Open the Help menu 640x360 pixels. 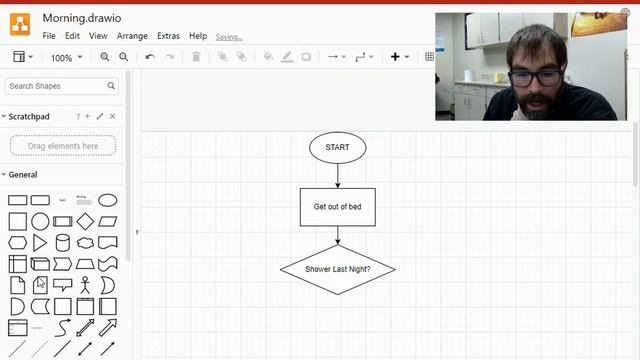click(198, 36)
